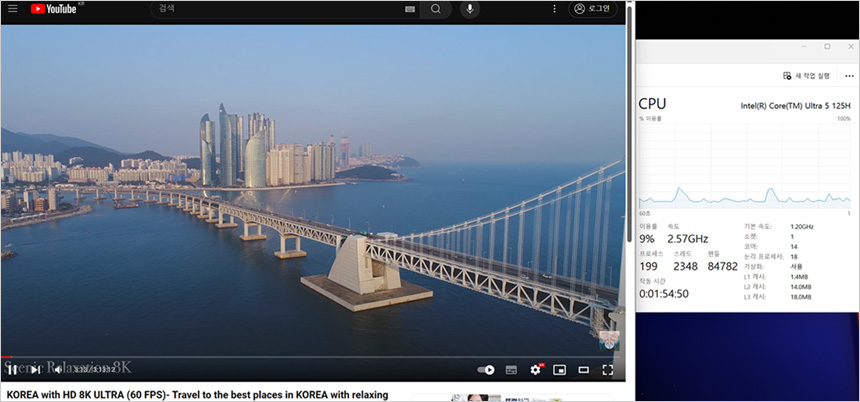Screen dimensions: 860x402
Task: Click the 1.4MB L1 cache value
Action: 798,277
